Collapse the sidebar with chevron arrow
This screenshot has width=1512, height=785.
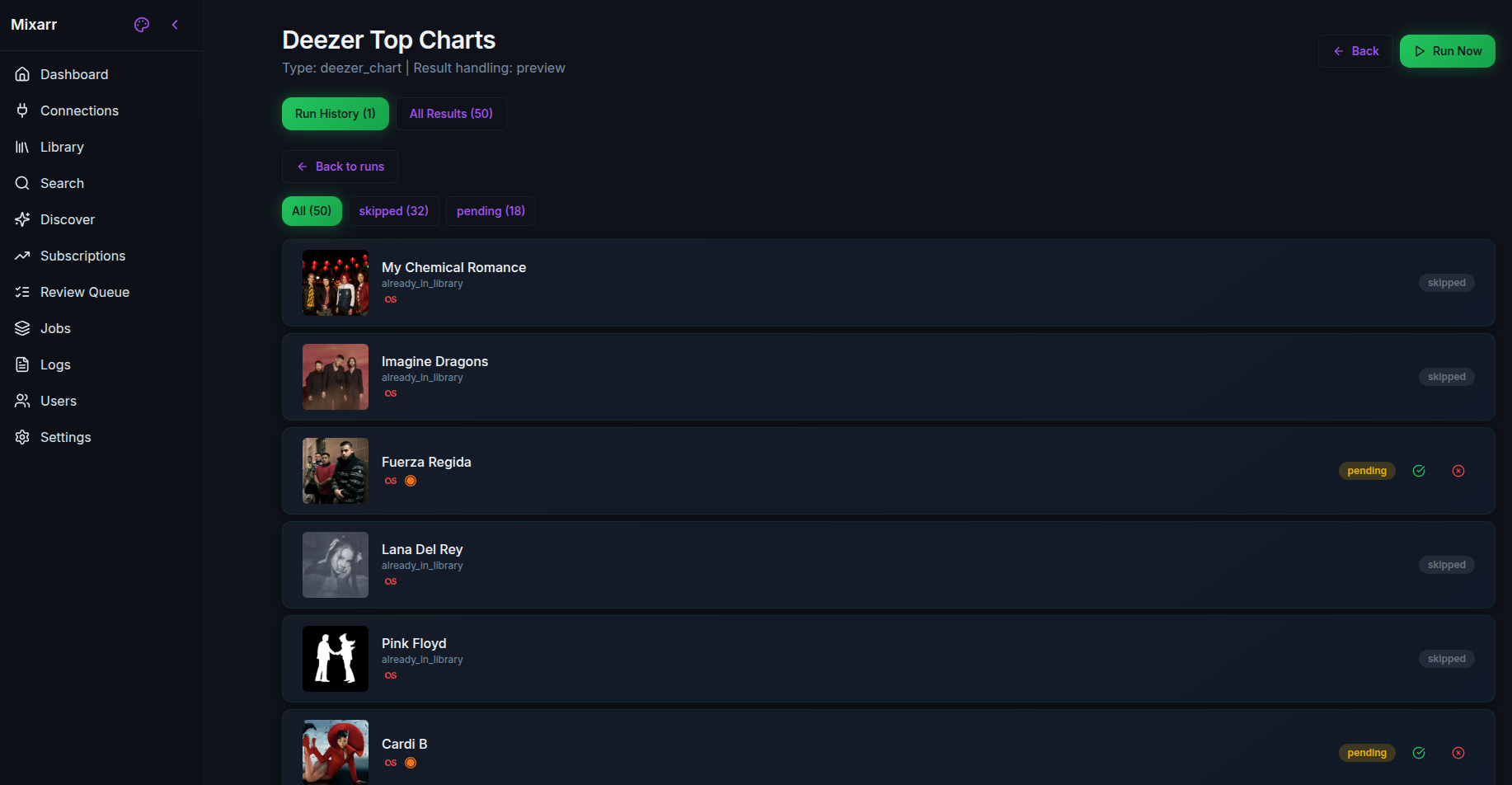(175, 25)
